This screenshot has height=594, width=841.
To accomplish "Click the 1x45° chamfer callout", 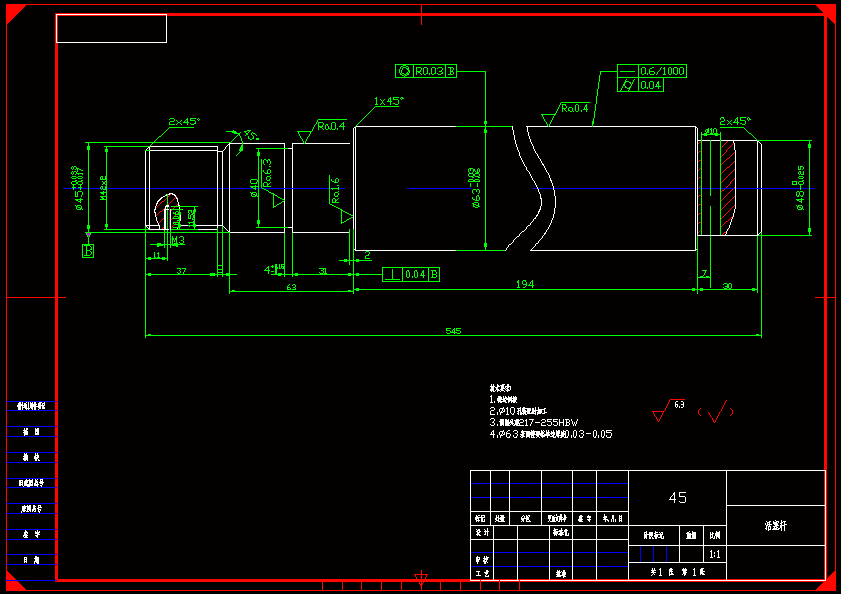I will point(388,101).
